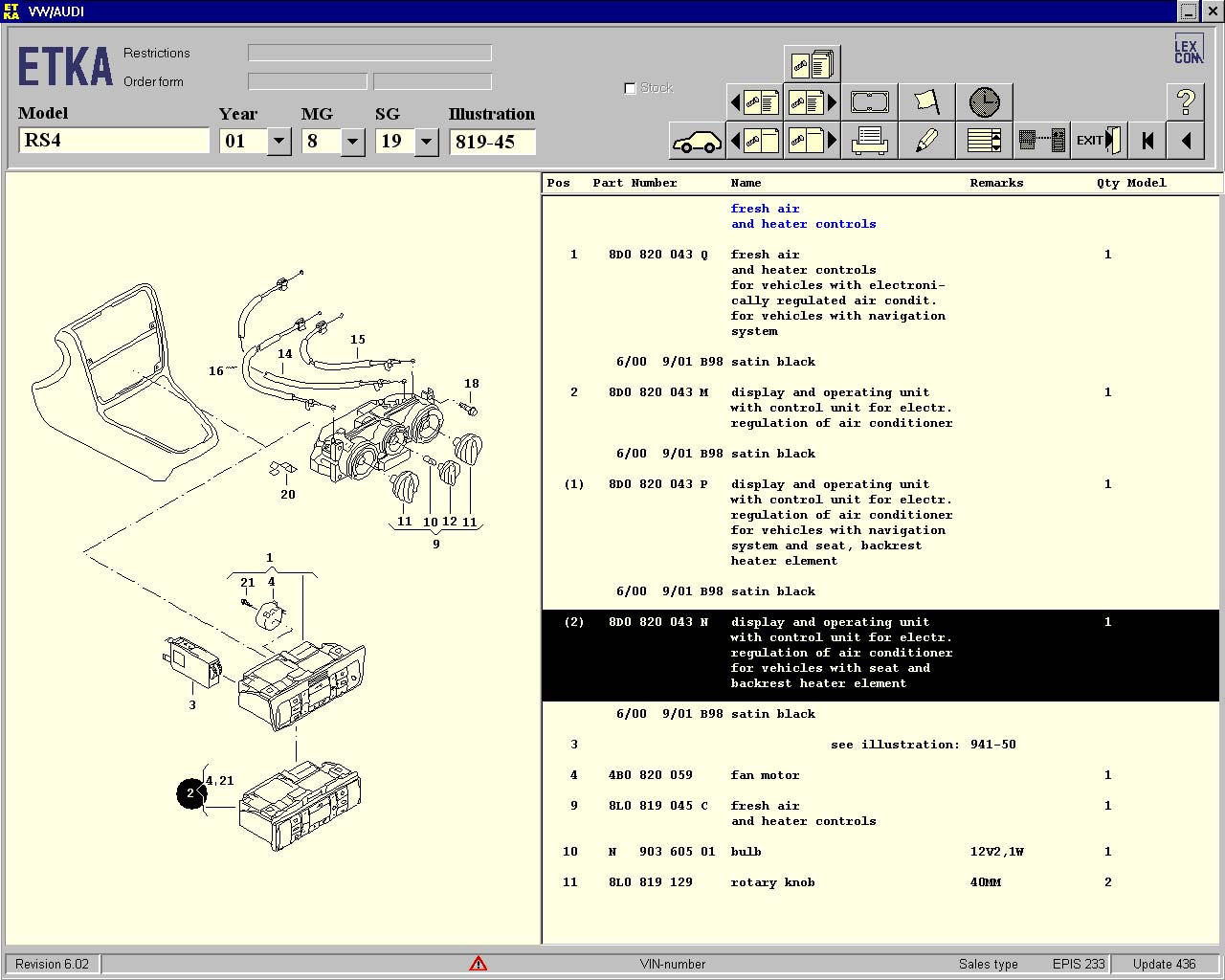Click the LexCom logo
1225x980 pixels.
(x=1188, y=51)
